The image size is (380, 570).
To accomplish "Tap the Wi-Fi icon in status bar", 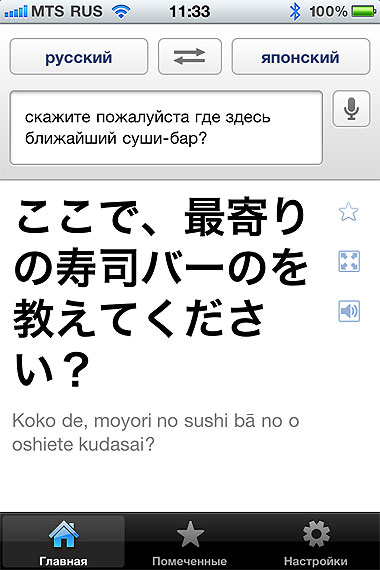I will point(121,12).
